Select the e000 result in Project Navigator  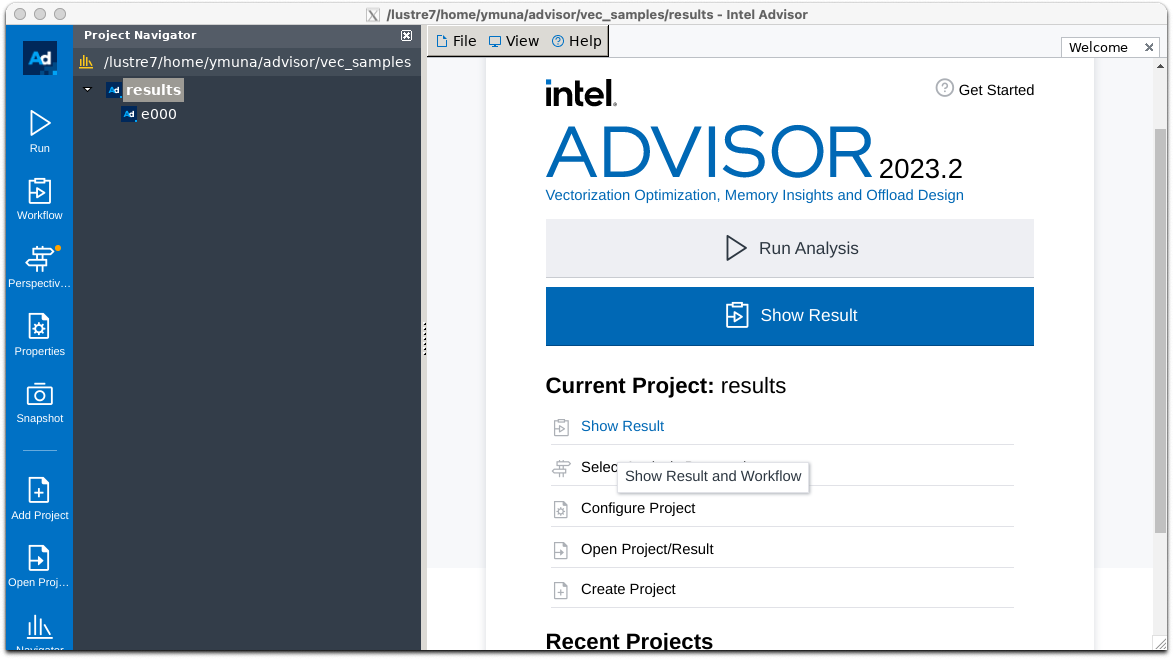[x=159, y=113]
